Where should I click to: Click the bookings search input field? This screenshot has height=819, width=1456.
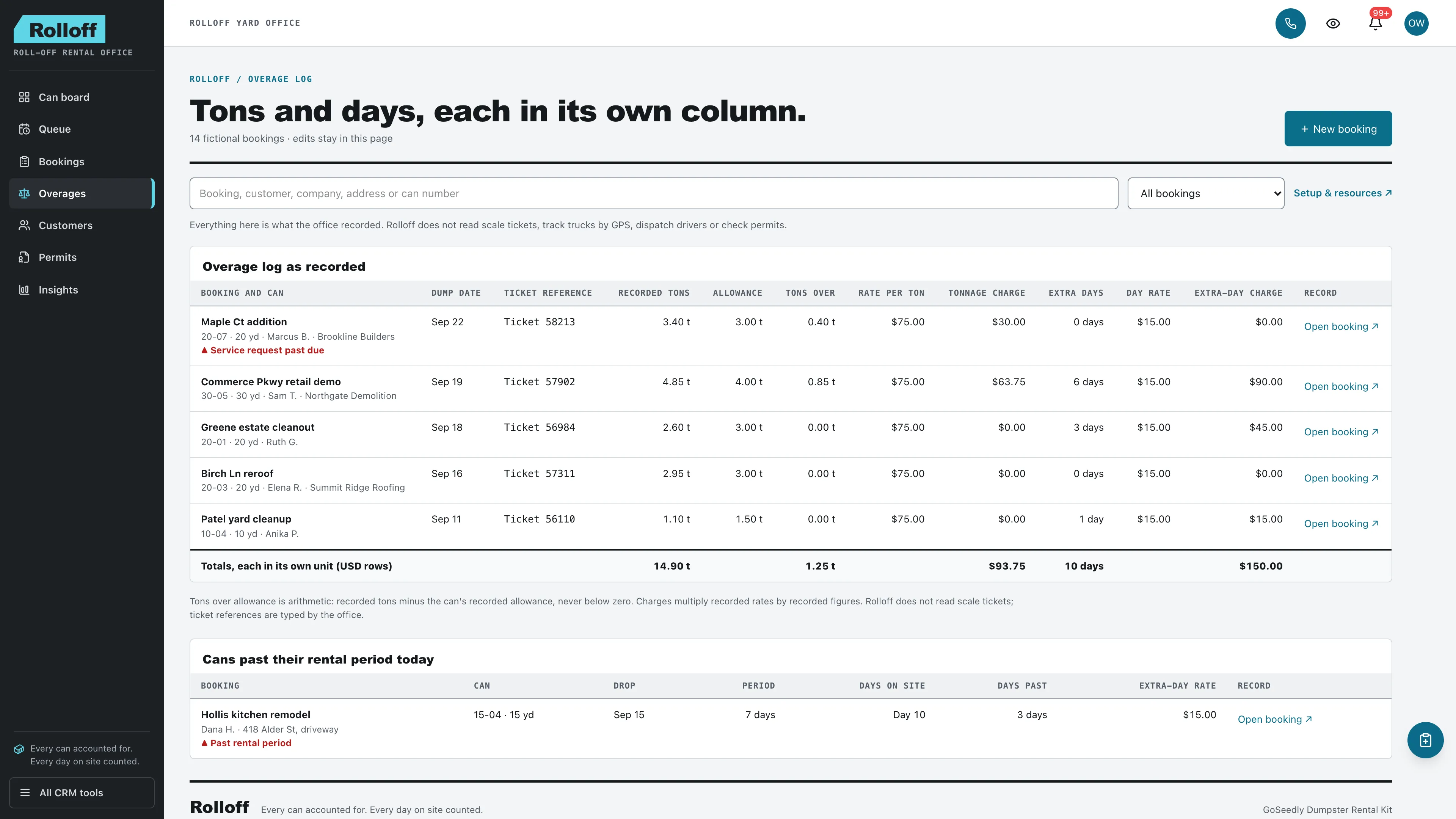pyautogui.click(x=653, y=193)
